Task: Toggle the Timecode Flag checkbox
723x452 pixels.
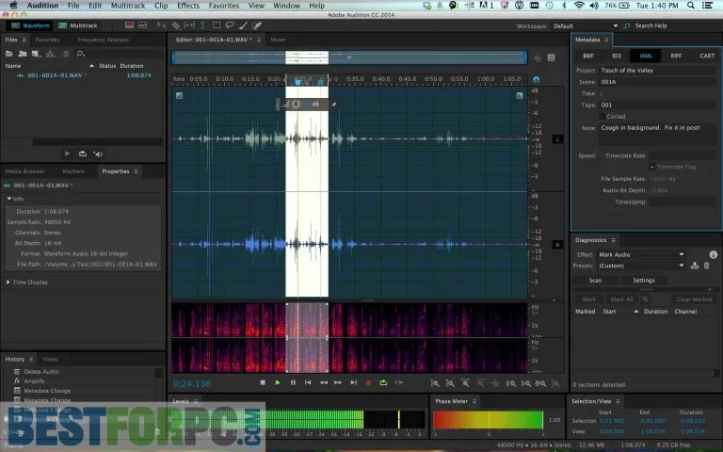Action: click(650, 166)
